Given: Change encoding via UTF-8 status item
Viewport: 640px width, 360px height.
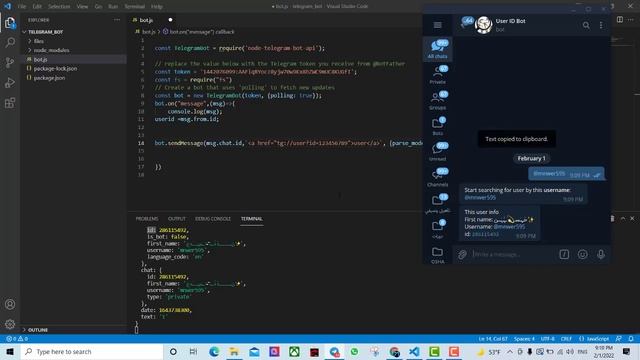Looking at the screenshot, I should [547, 339].
